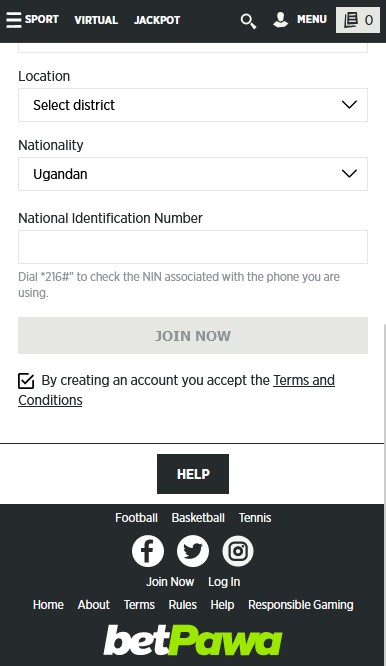Open the Terms and Conditions link
This screenshot has height=666, width=386.
tap(176, 390)
